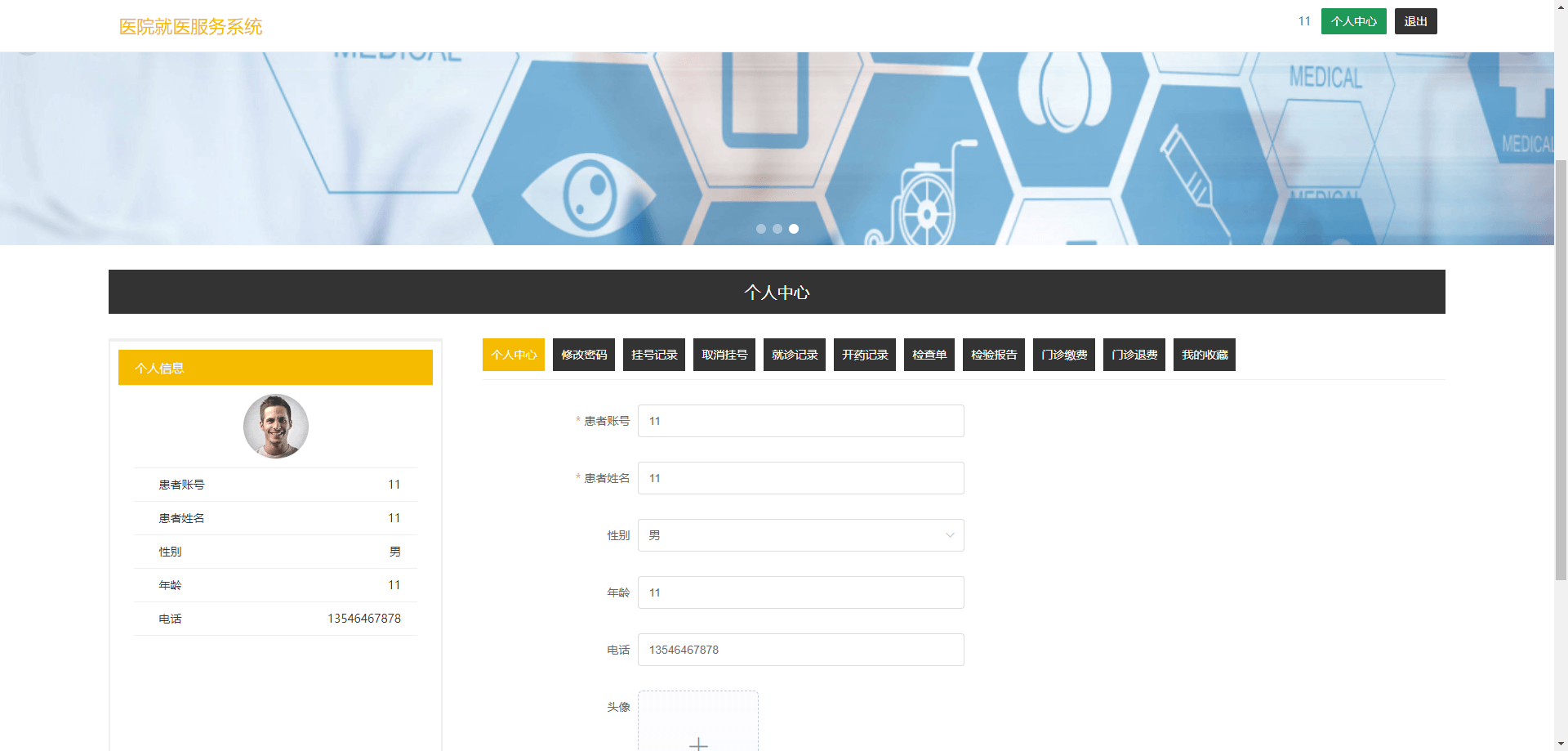The height and width of the screenshot is (751, 1568).
Task: Open the 检验报告 tab
Action: [x=994, y=355]
